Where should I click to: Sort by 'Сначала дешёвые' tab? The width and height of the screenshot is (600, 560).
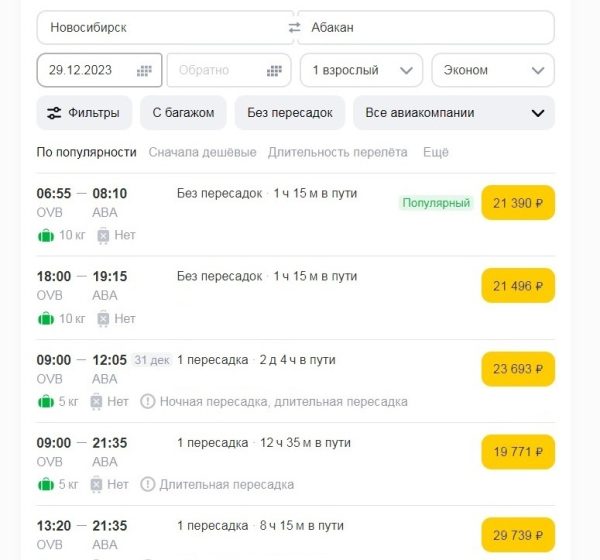(x=202, y=153)
